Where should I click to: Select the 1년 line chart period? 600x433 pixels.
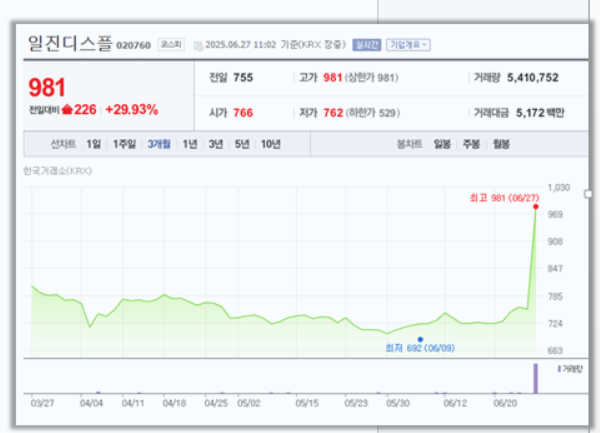coord(190,144)
